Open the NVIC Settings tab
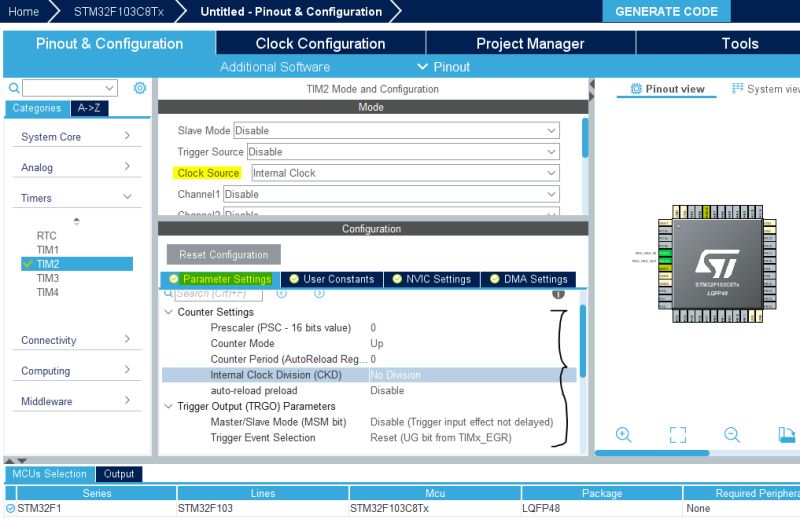 pyautogui.click(x=432, y=279)
